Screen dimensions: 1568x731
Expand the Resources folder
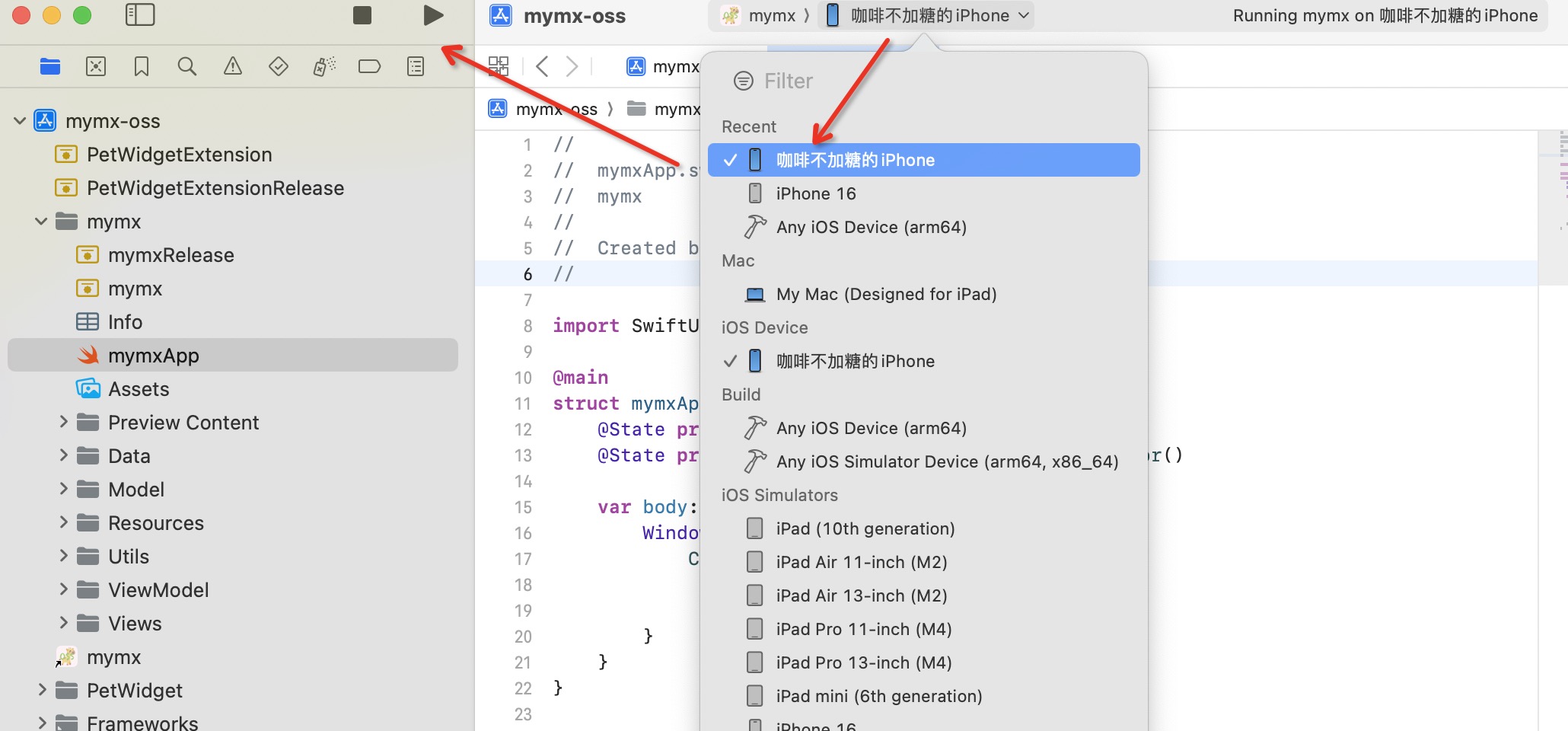[64, 522]
